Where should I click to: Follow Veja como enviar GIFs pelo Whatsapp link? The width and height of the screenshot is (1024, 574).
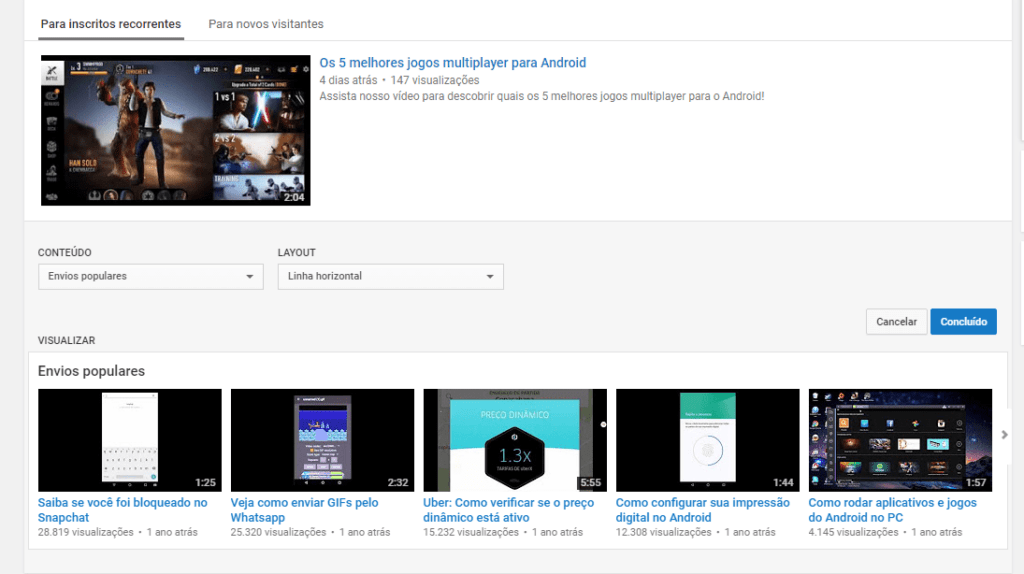point(304,510)
